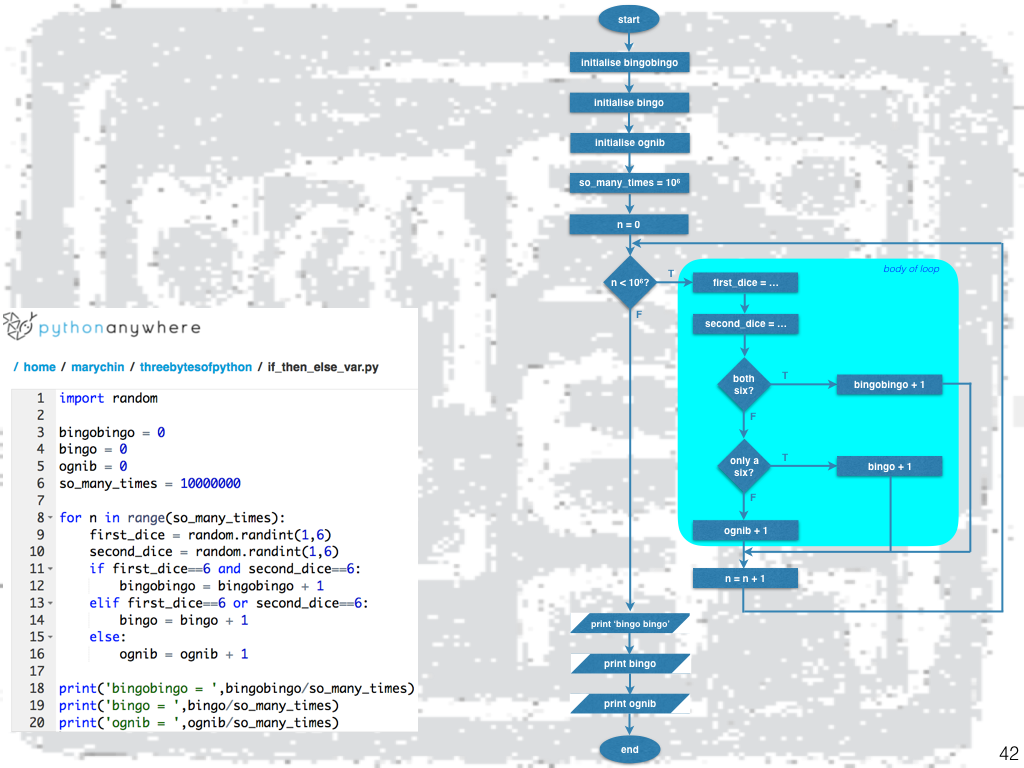Go to the marychin folder link

click(97, 367)
